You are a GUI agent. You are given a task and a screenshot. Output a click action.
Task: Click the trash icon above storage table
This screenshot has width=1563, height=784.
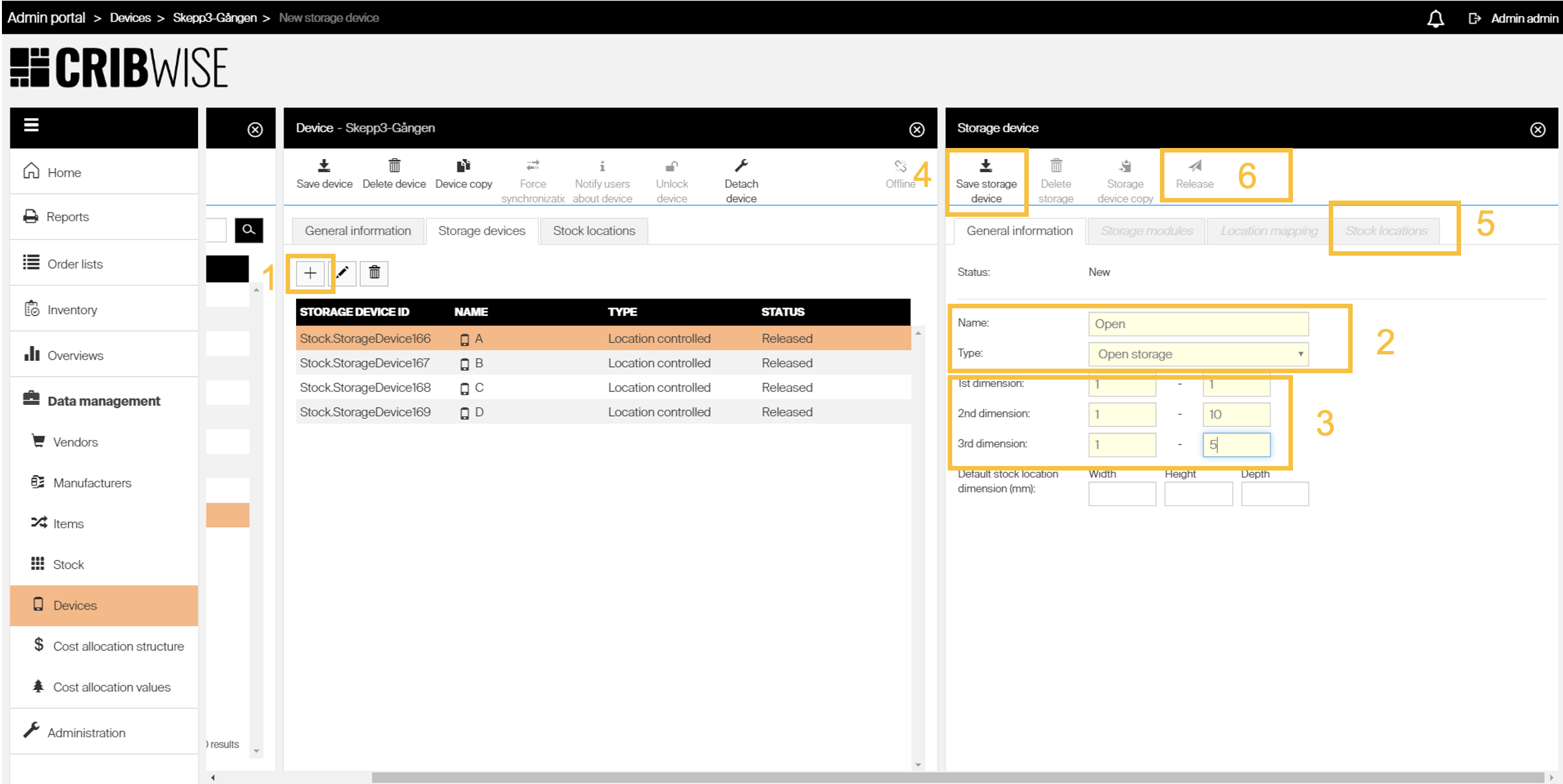(375, 273)
